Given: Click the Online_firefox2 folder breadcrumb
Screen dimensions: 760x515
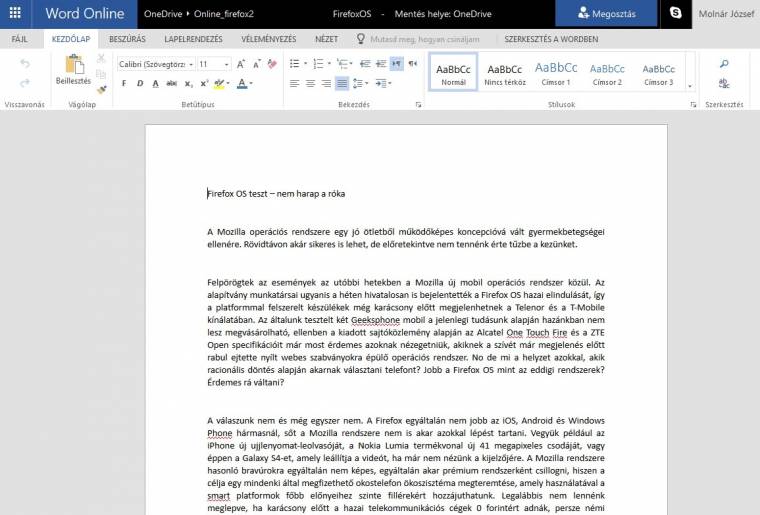Looking at the screenshot, I should 223,14.
